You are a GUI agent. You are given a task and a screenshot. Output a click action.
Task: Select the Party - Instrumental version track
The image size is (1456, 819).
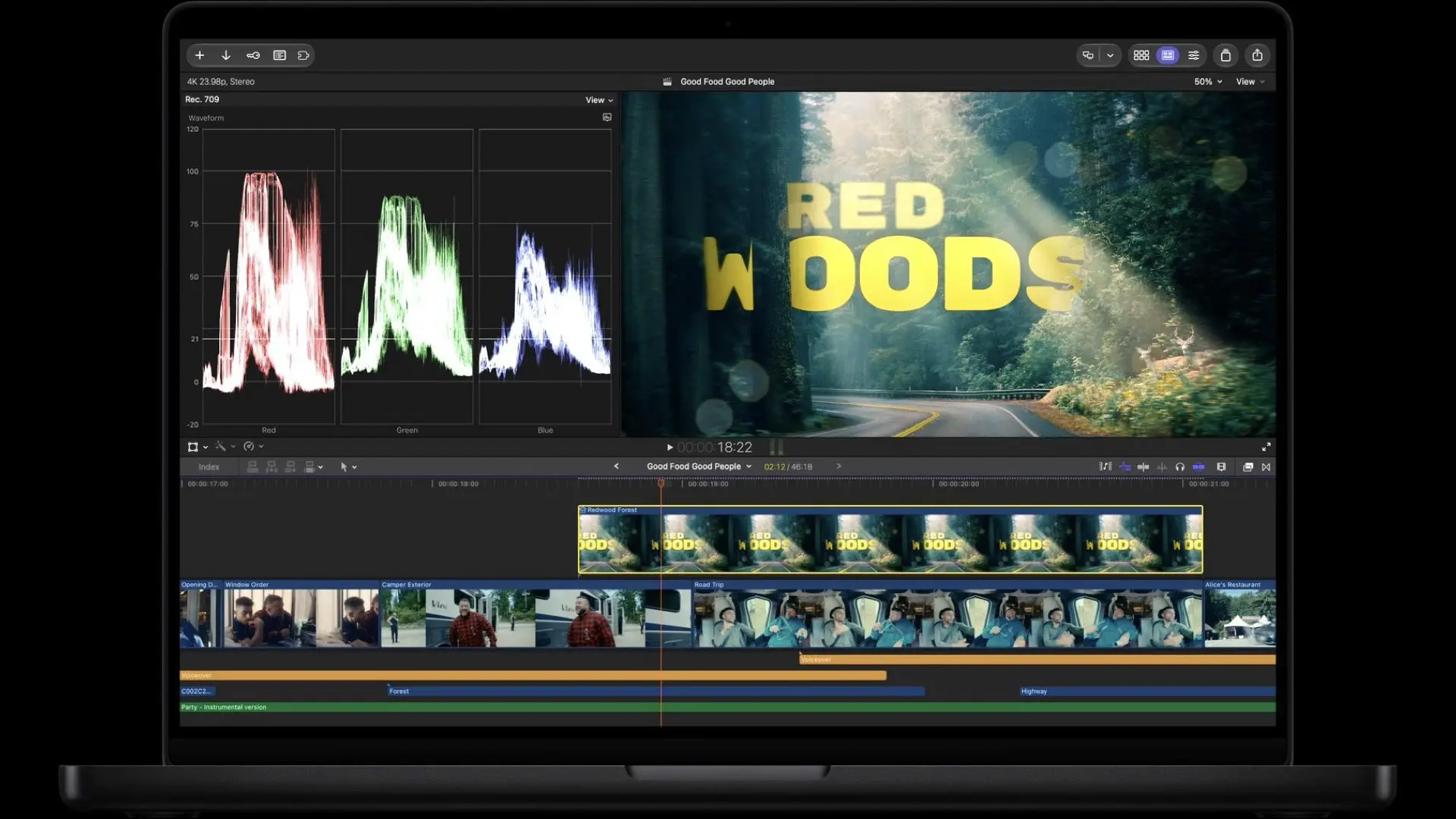[x=727, y=708]
